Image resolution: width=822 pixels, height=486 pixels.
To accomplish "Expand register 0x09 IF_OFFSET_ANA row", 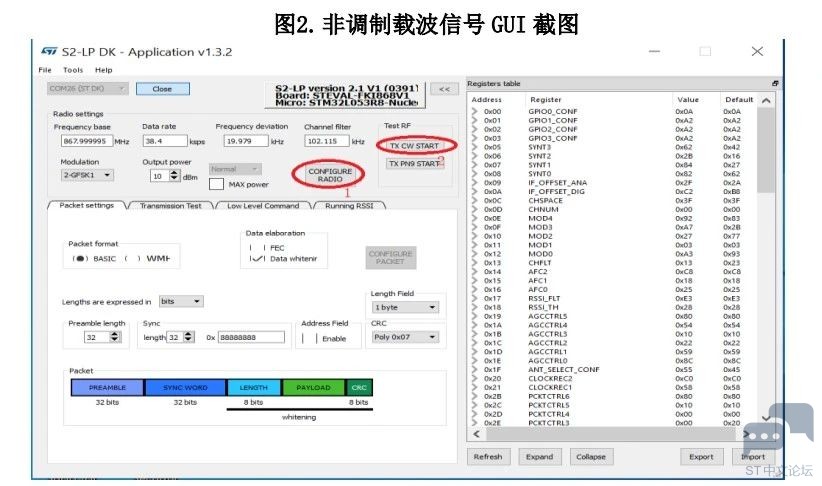I will coord(474,183).
